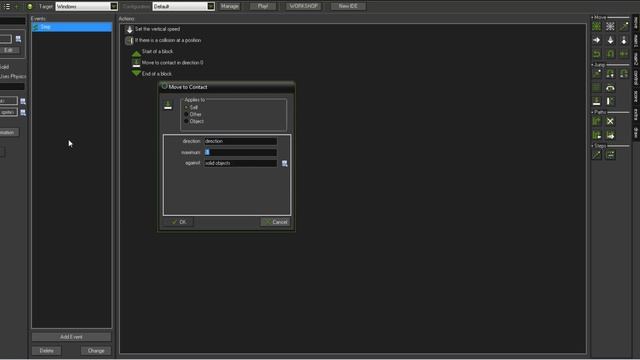
Task: Select the Object radio button
Action: (x=186, y=121)
